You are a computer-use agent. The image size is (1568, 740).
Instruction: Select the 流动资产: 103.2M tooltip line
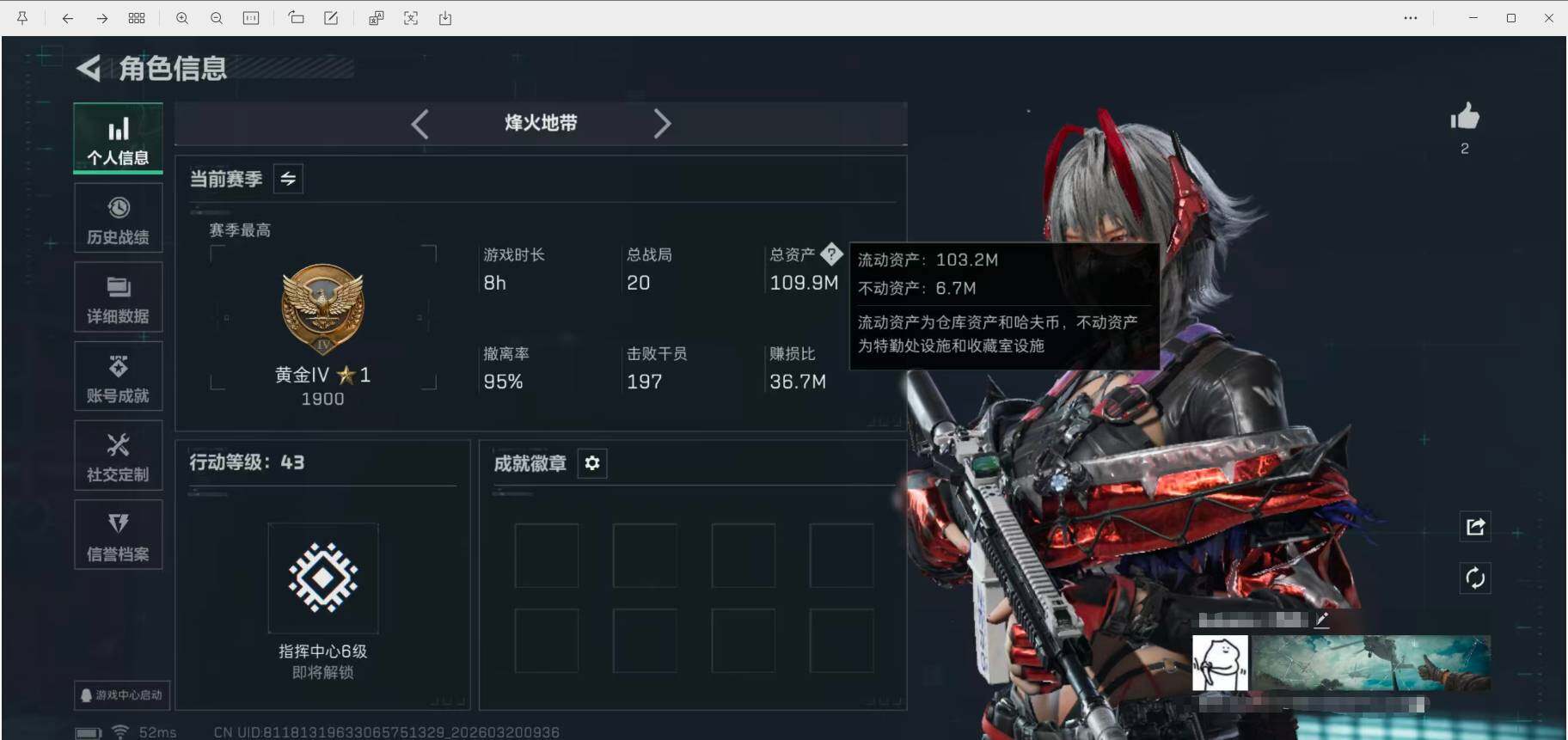coord(928,260)
